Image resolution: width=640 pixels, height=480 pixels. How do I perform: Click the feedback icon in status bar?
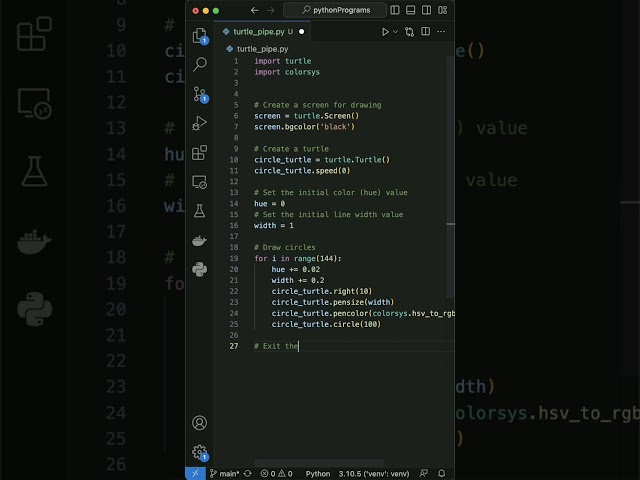[424, 473]
